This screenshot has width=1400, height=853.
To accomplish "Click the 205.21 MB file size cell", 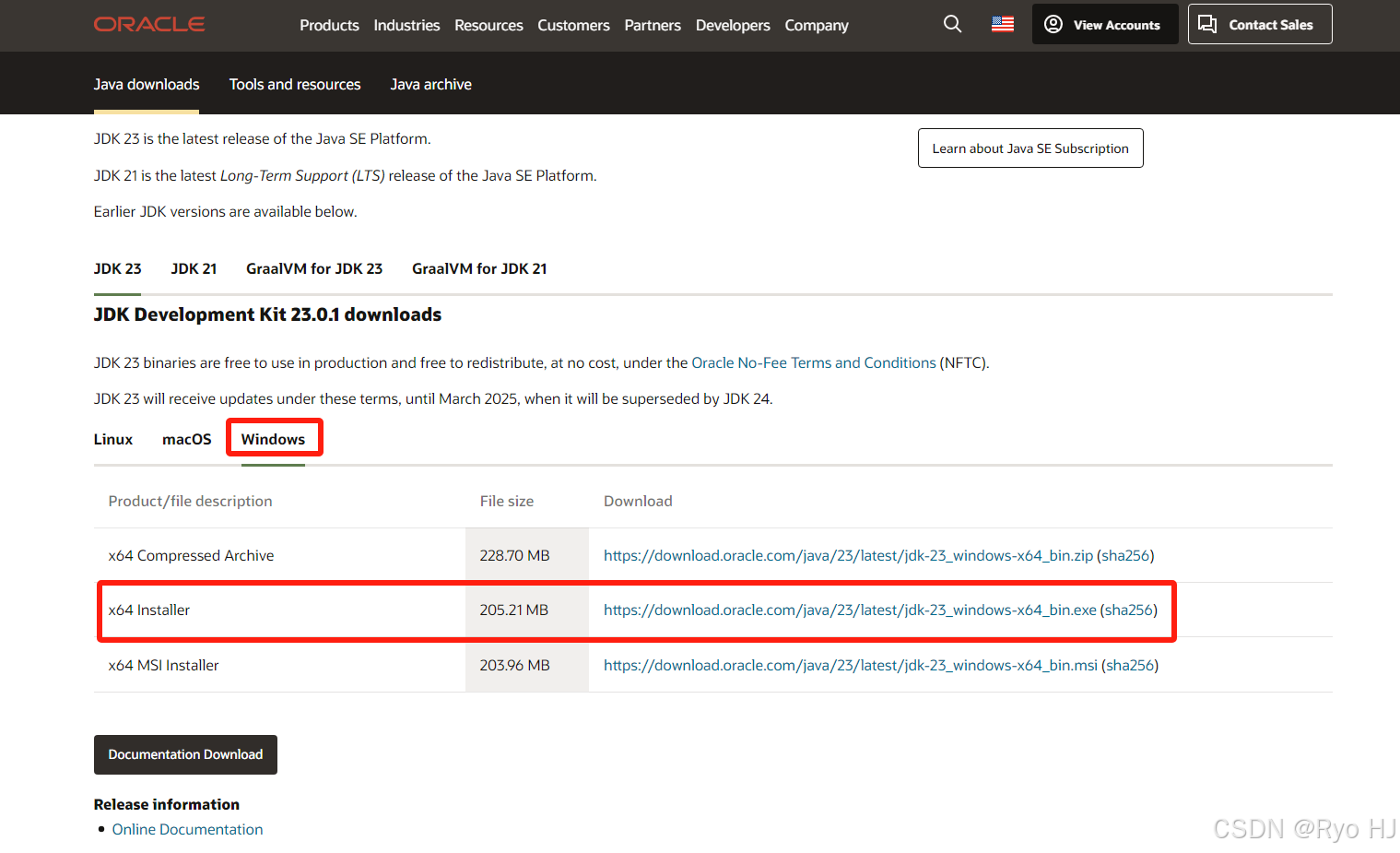I will [x=513, y=610].
